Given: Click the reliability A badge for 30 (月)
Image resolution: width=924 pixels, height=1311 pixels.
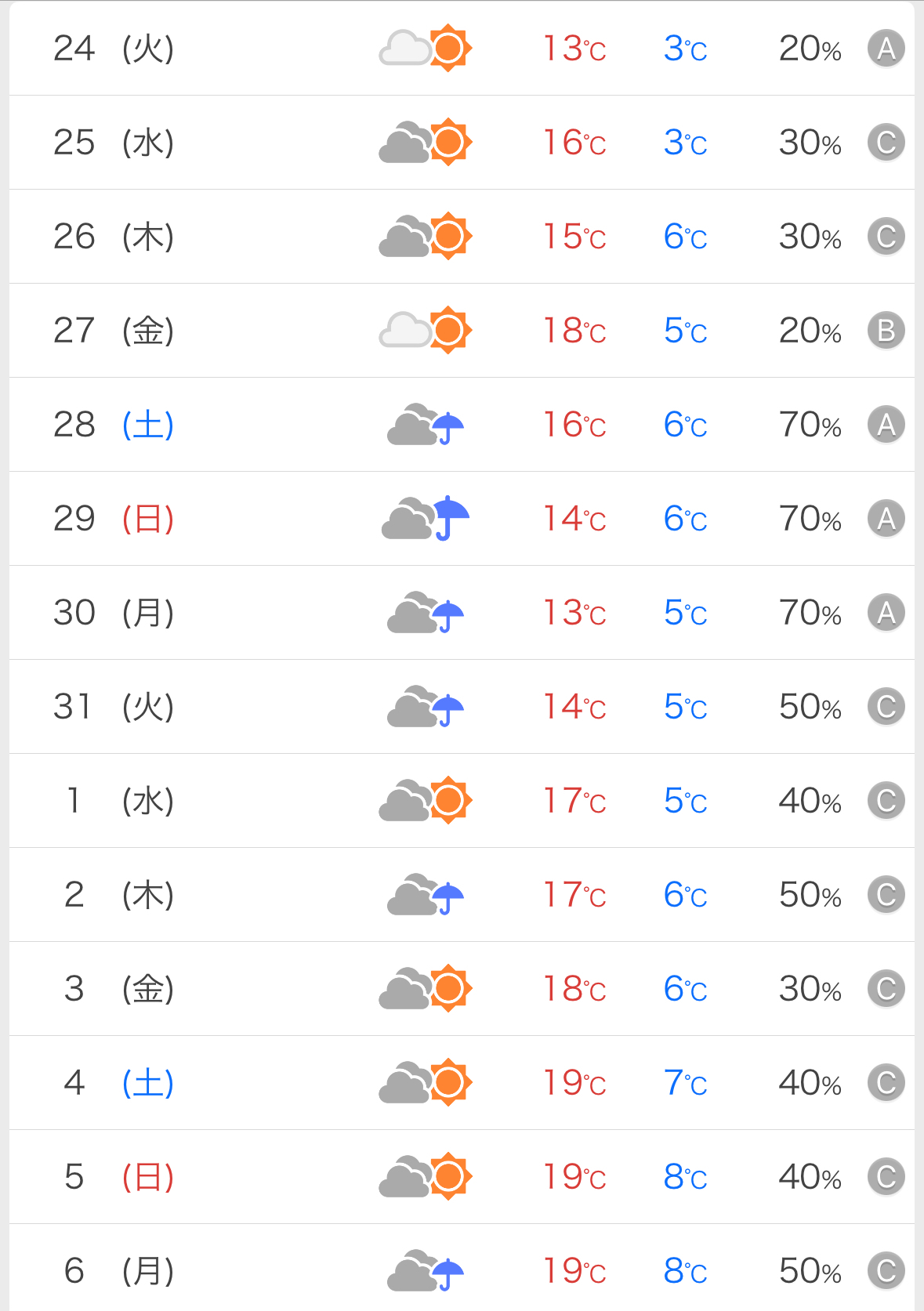Looking at the screenshot, I should coord(886,613).
